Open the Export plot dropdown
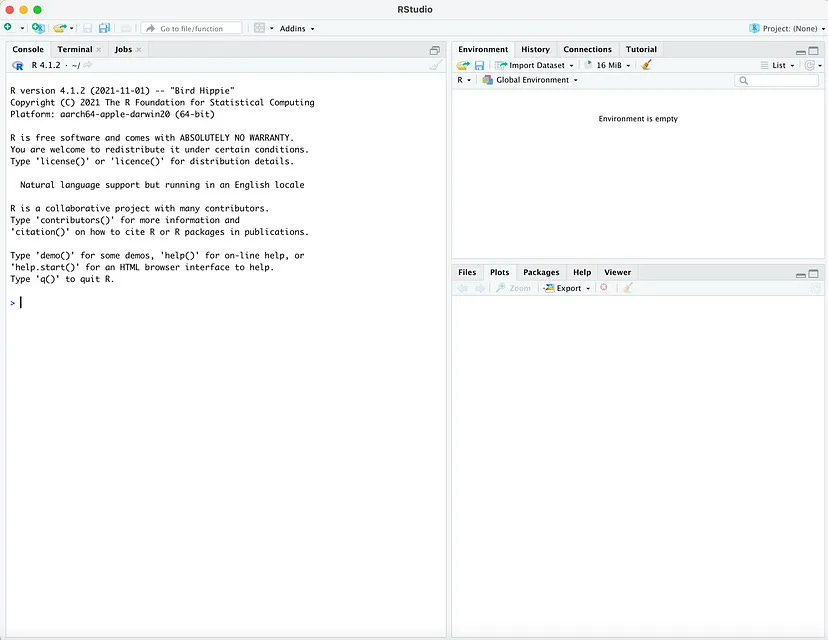Screen dimensions: 828x640 [567, 288]
